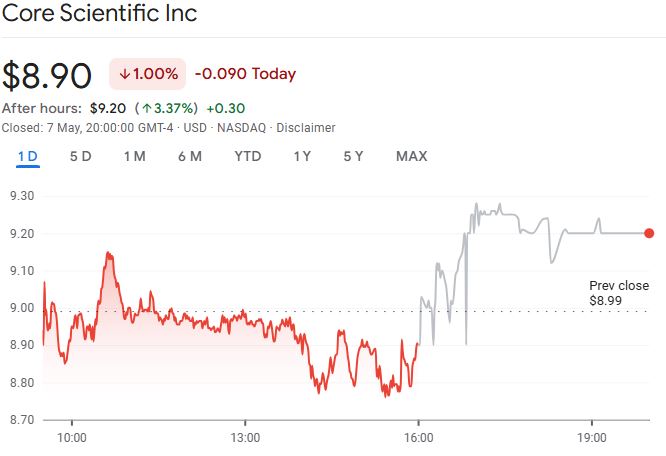Click the 16:00 time axis label
Image resolution: width=666 pixels, height=456 pixels.
418,437
